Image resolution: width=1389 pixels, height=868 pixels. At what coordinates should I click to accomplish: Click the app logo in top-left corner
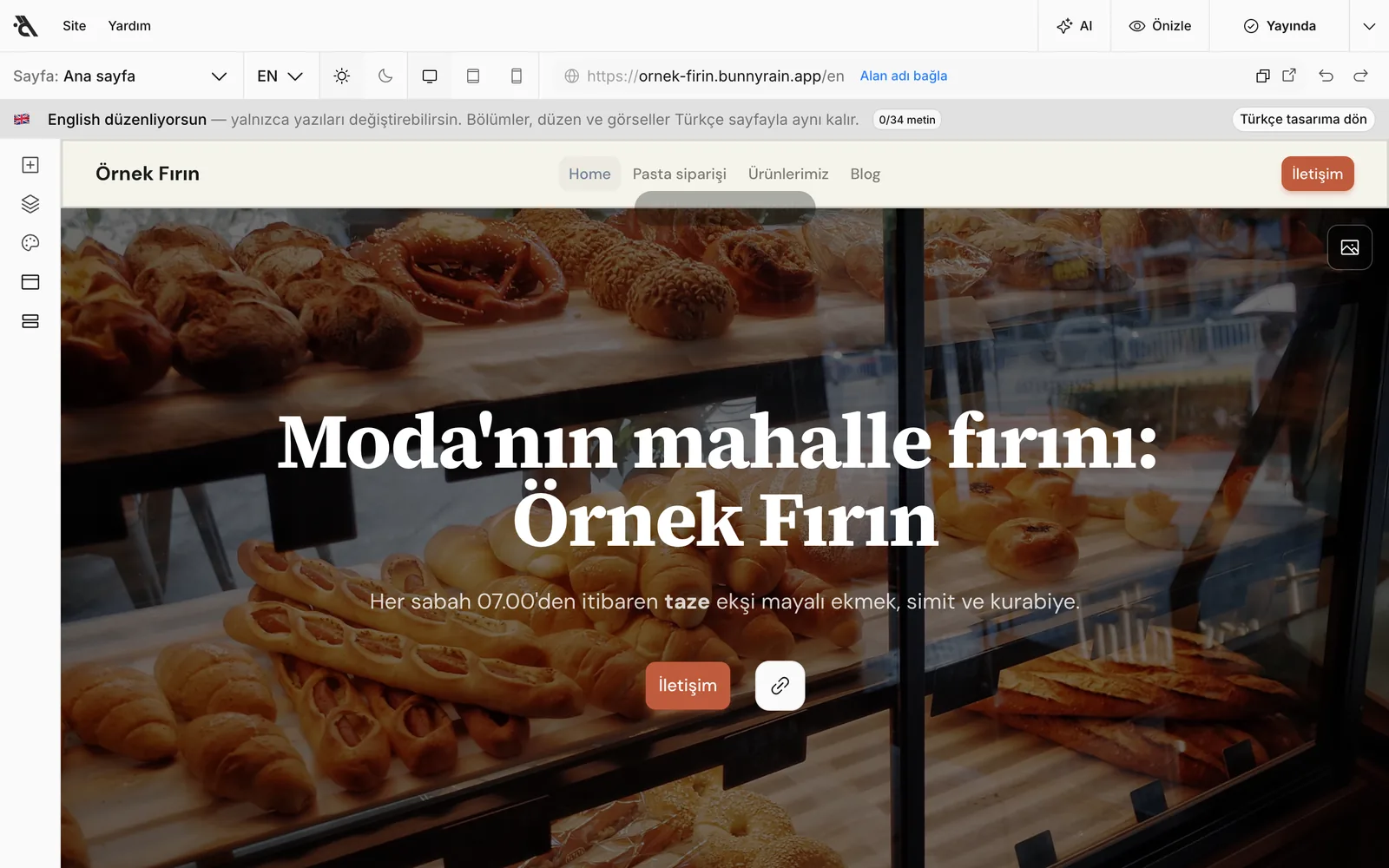pyautogui.click(x=26, y=26)
